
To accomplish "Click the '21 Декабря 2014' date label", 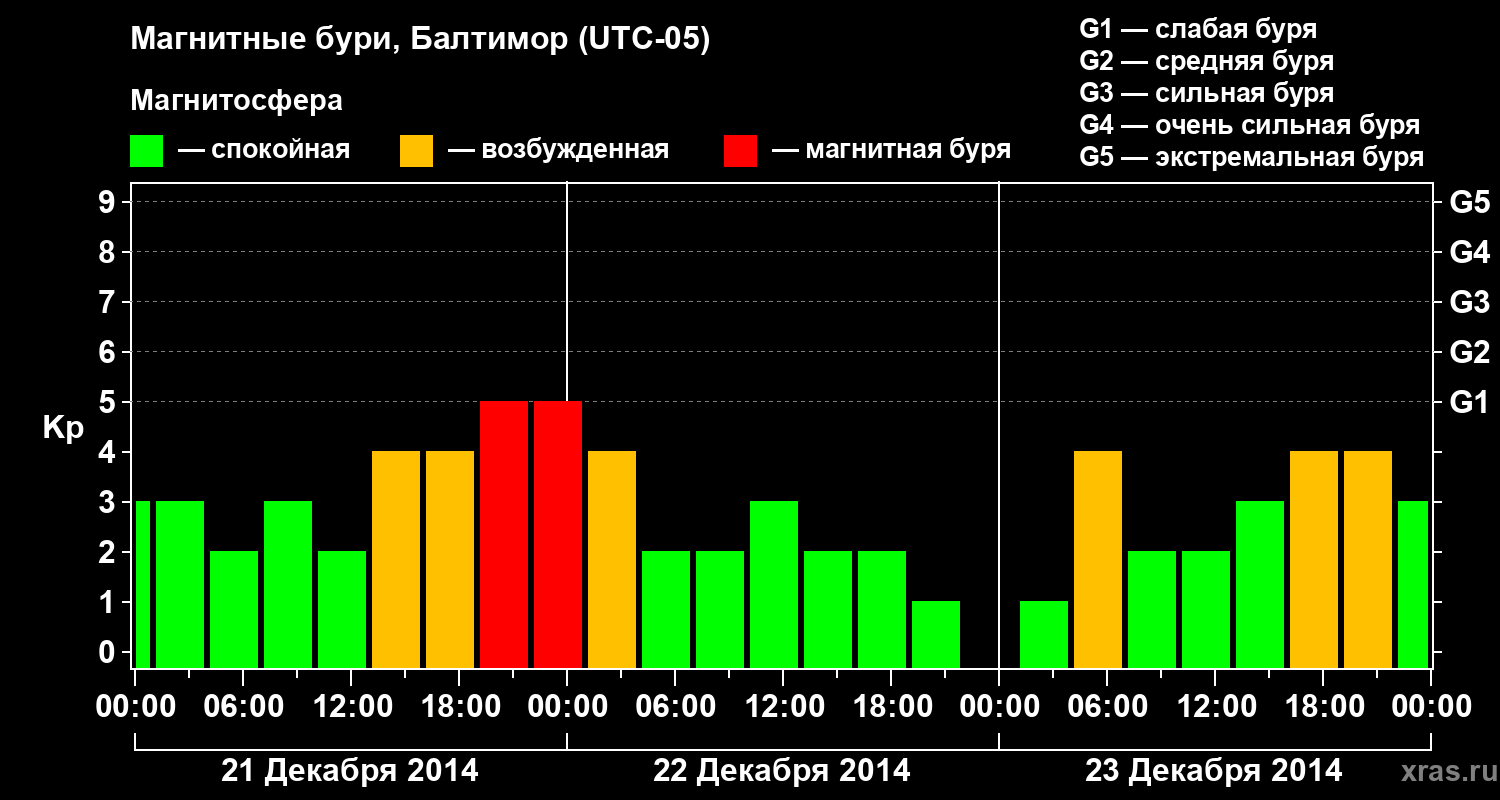I will point(350,771).
